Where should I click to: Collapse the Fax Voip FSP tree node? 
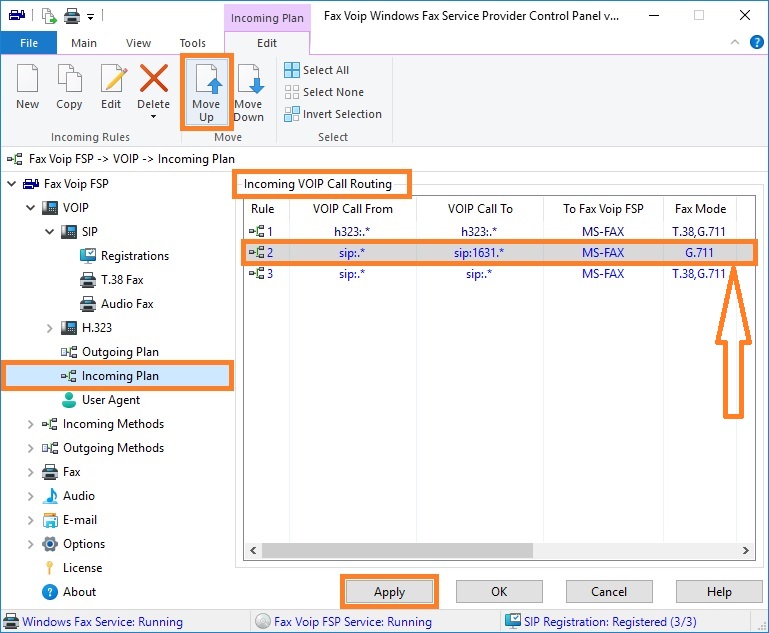(11, 184)
